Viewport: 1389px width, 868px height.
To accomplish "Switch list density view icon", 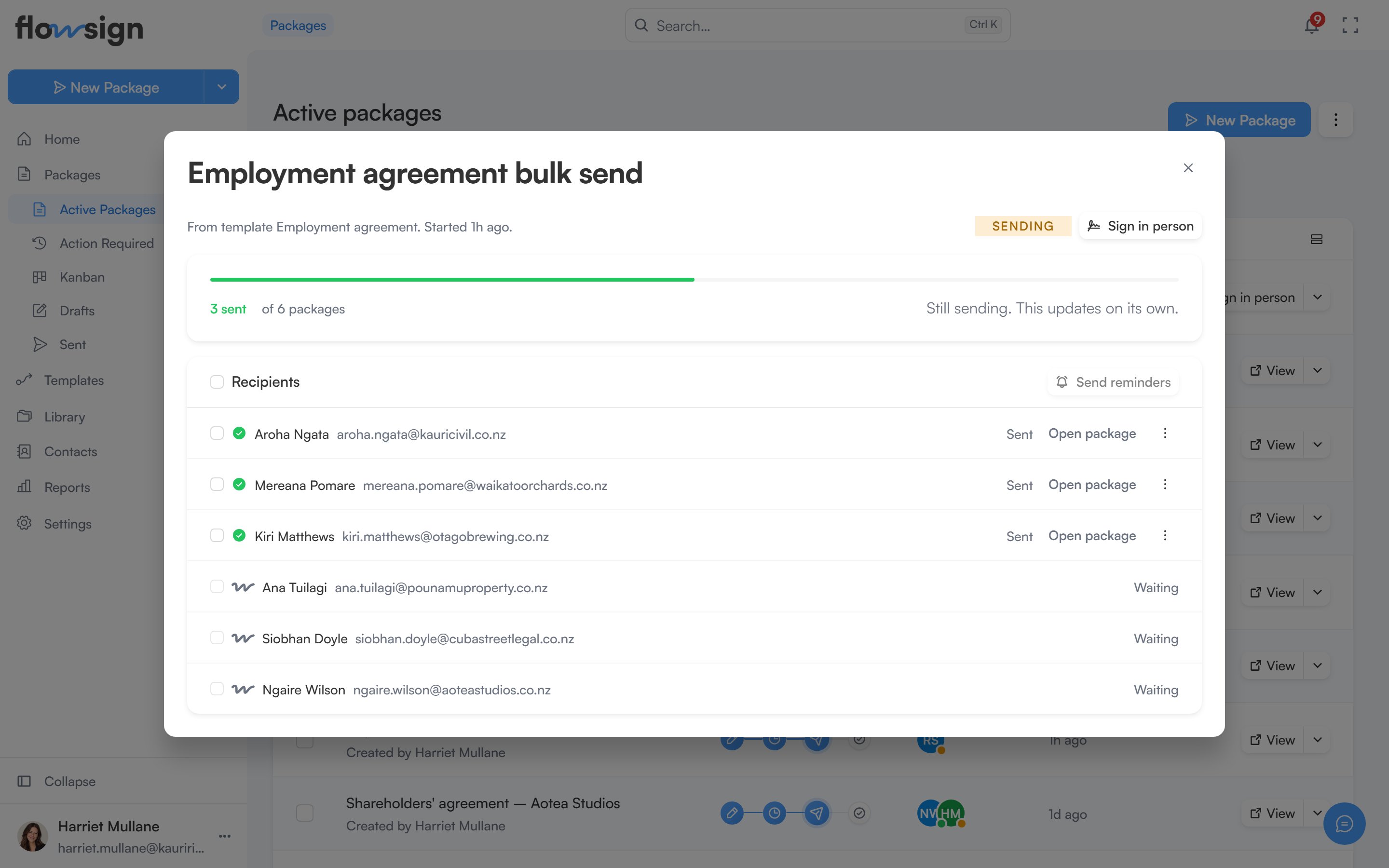I will (1317, 239).
